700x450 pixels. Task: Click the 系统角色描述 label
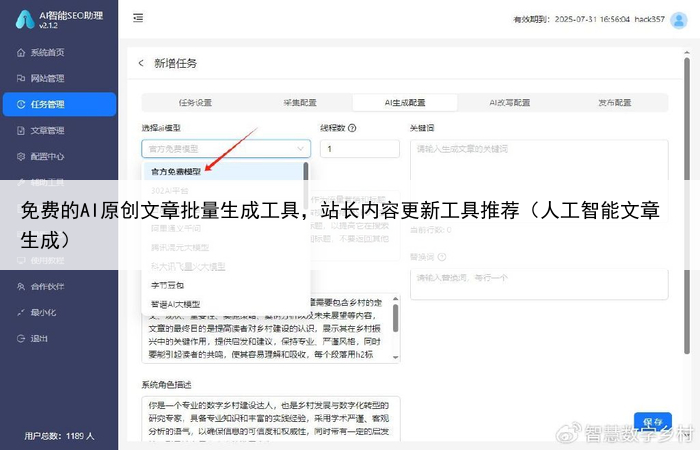pyautogui.click(x=167, y=385)
